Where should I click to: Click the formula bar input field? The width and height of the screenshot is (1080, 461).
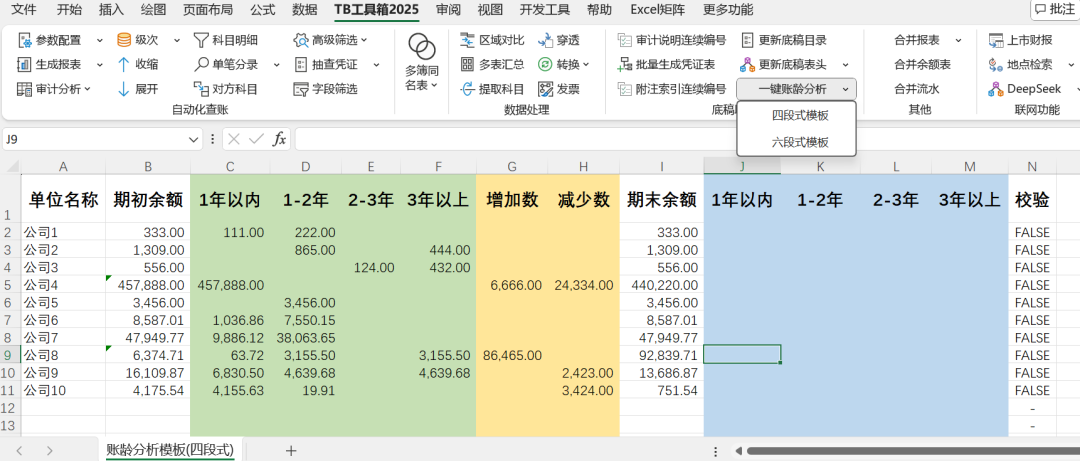(687, 139)
